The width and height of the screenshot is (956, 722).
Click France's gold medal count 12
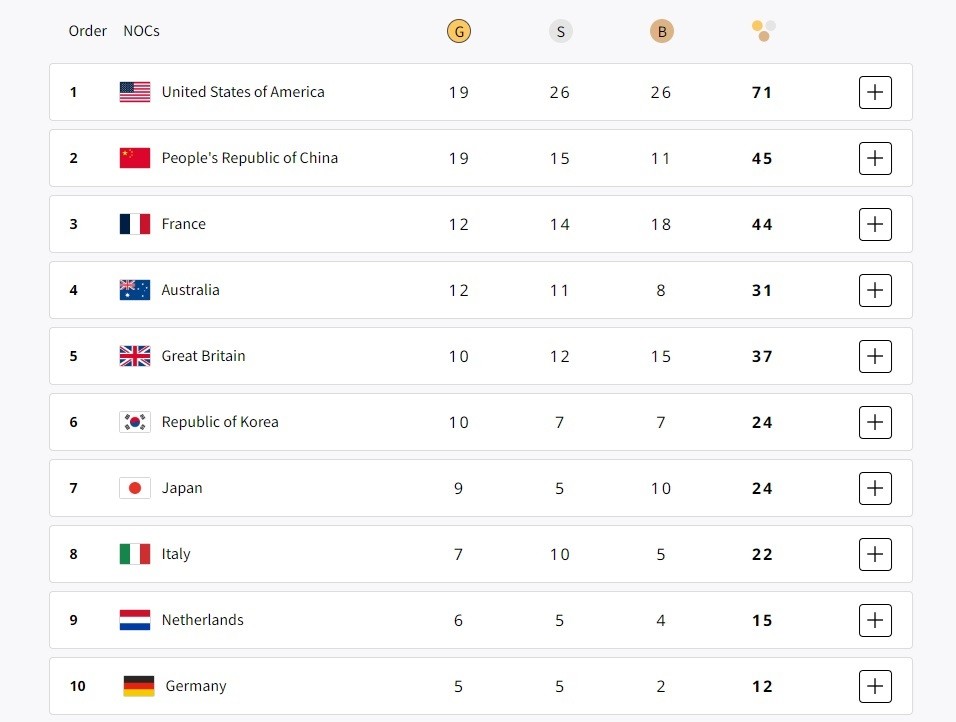(458, 224)
